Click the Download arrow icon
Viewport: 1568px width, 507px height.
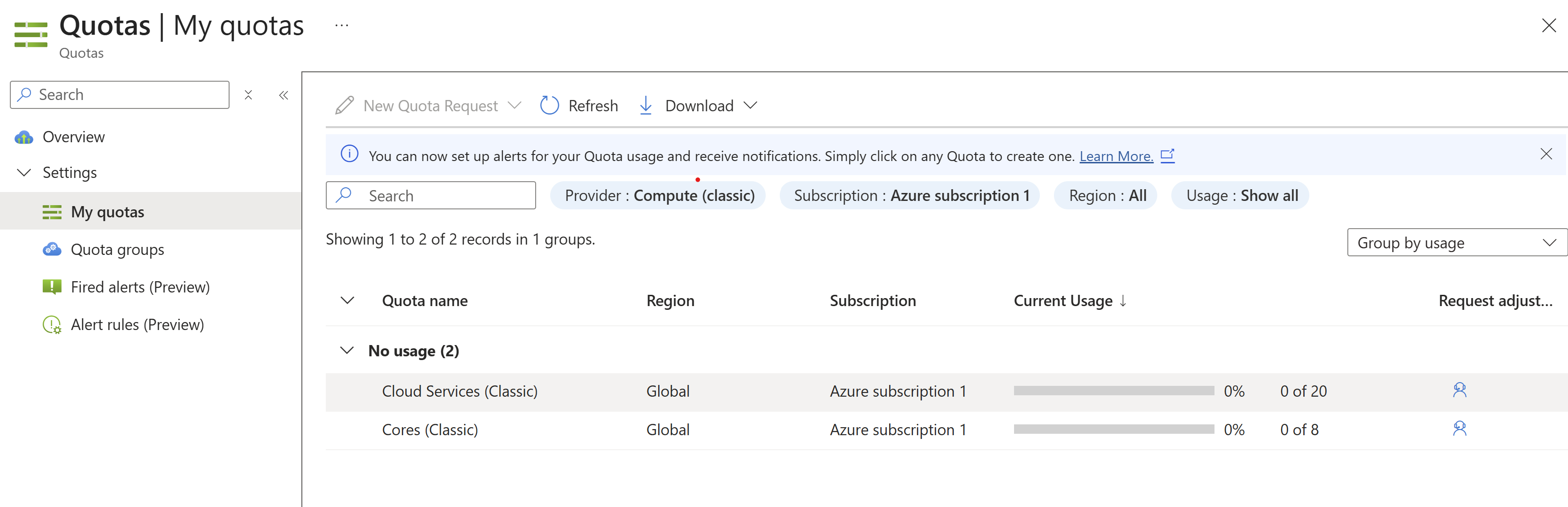[x=645, y=105]
